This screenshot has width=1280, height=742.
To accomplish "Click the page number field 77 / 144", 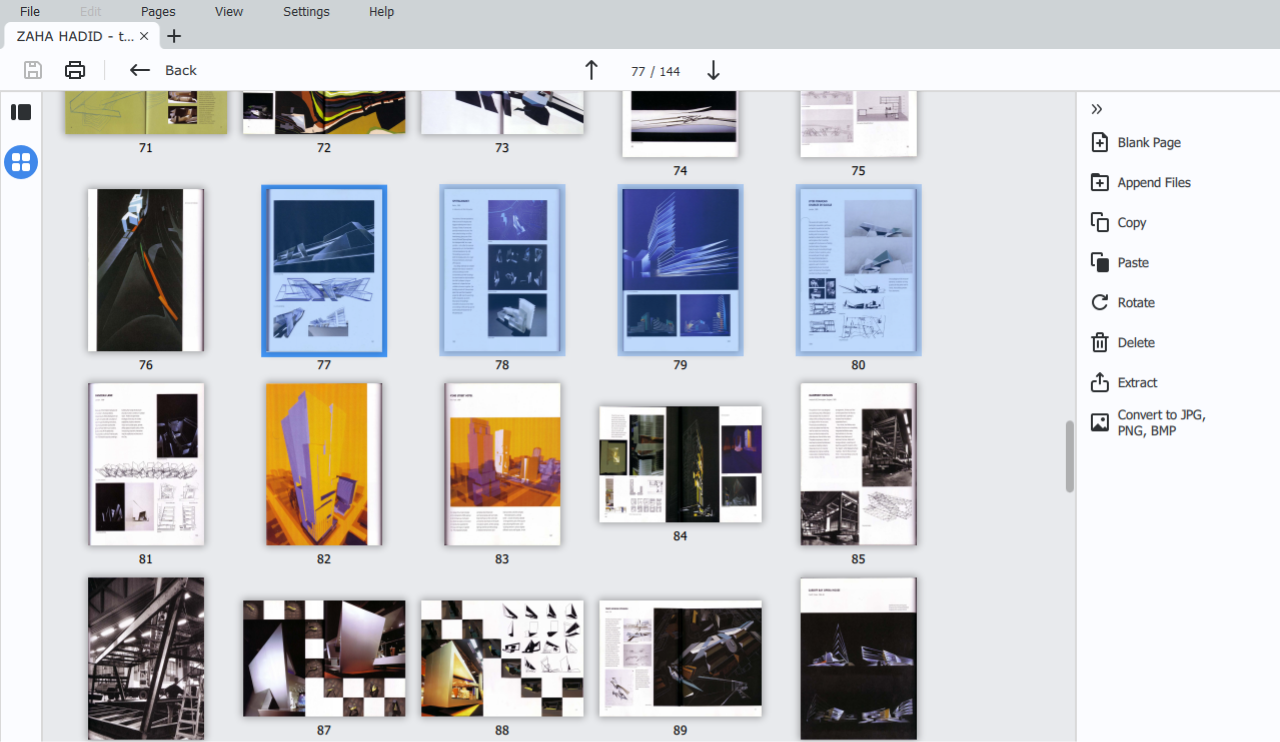I will [655, 71].
